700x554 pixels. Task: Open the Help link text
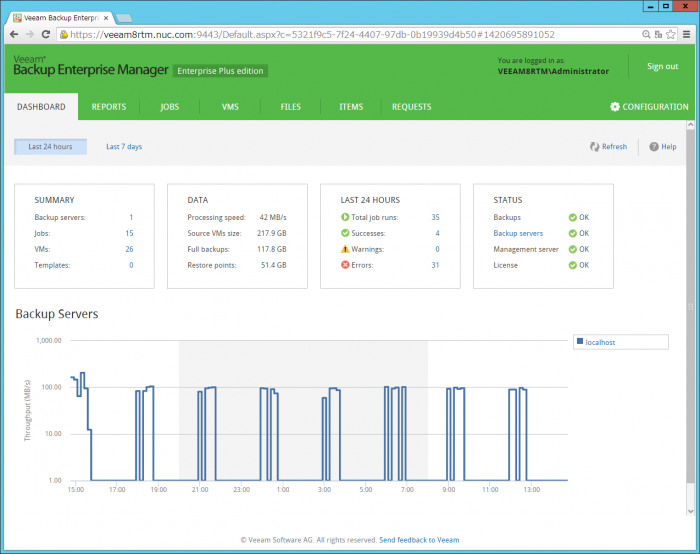pyautogui.click(x=669, y=146)
